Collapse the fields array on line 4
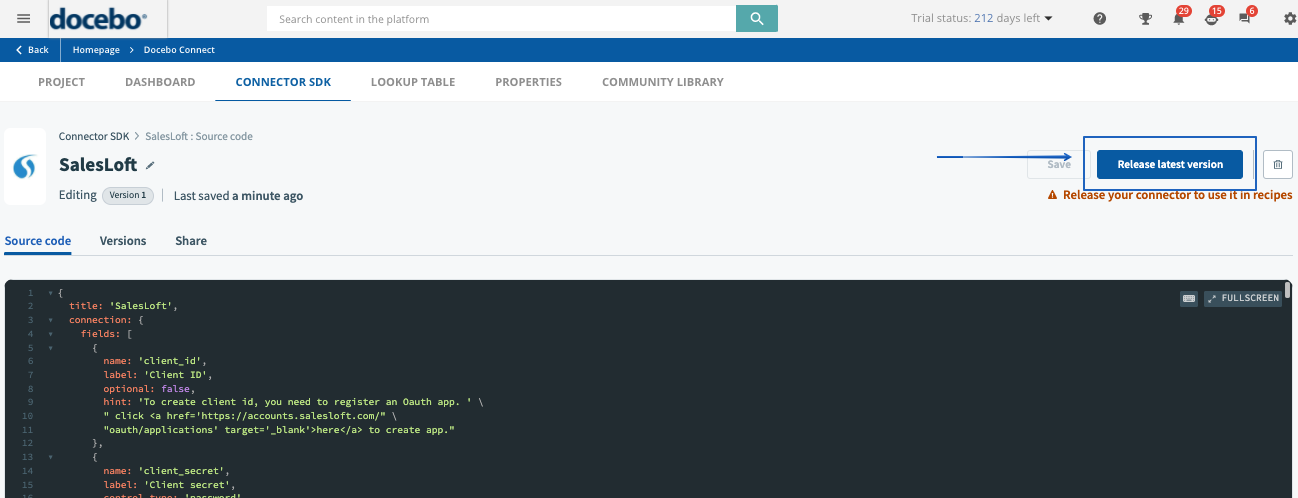The height and width of the screenshot is (498, 1298). [x=50, y=333]
